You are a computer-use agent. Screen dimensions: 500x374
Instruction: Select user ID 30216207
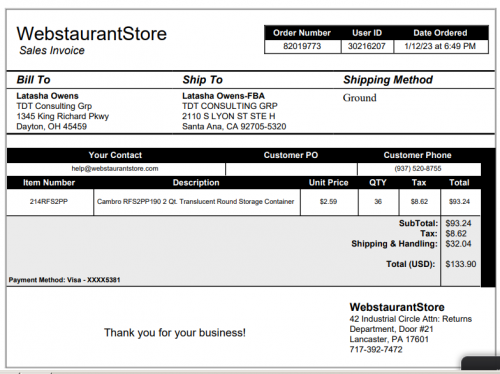pyautogui.click(x=367, y=46)
